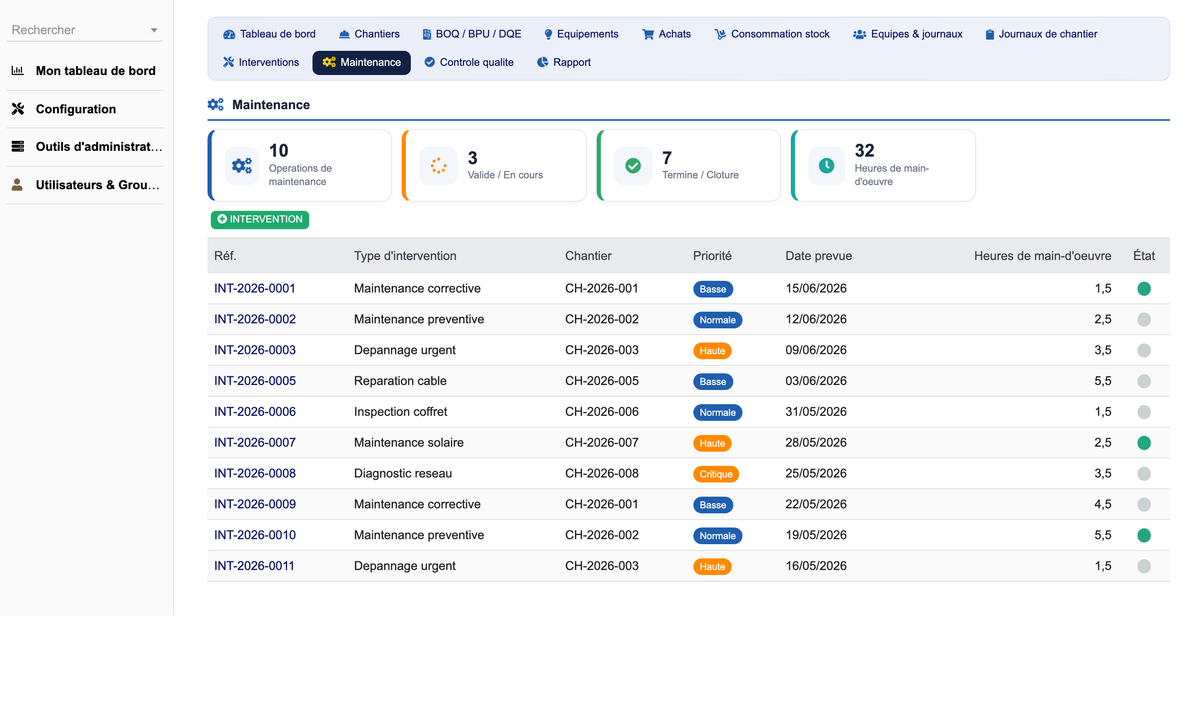Click the Interventions tools icon
1200x710 pixels.
(229, 62)
